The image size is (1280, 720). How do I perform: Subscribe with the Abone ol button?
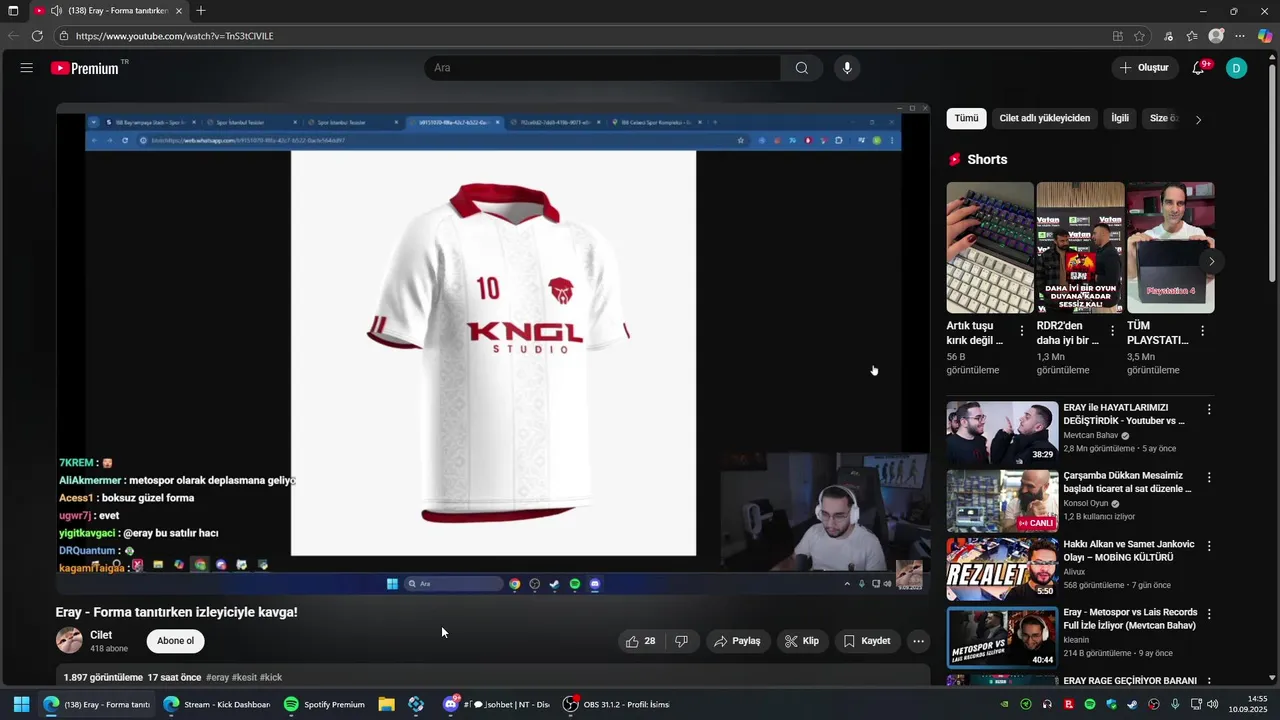click(176, 641)
